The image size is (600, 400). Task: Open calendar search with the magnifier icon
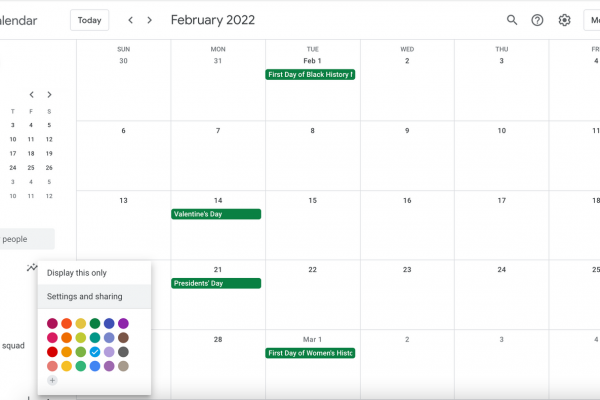pyautogui.click(x=512, y=20)
